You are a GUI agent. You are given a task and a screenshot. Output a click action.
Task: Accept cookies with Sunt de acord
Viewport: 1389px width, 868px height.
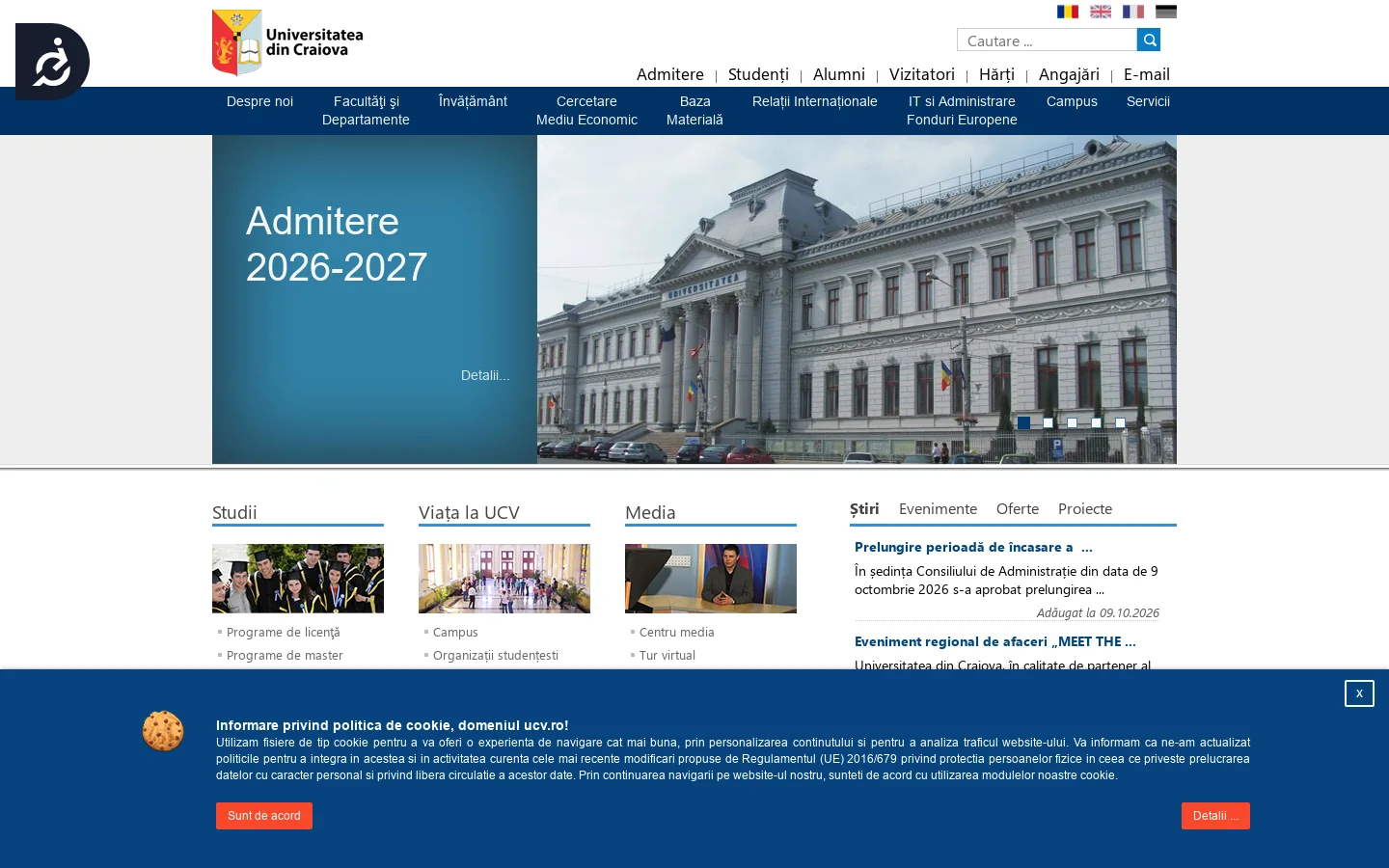(x=264, y=816)
